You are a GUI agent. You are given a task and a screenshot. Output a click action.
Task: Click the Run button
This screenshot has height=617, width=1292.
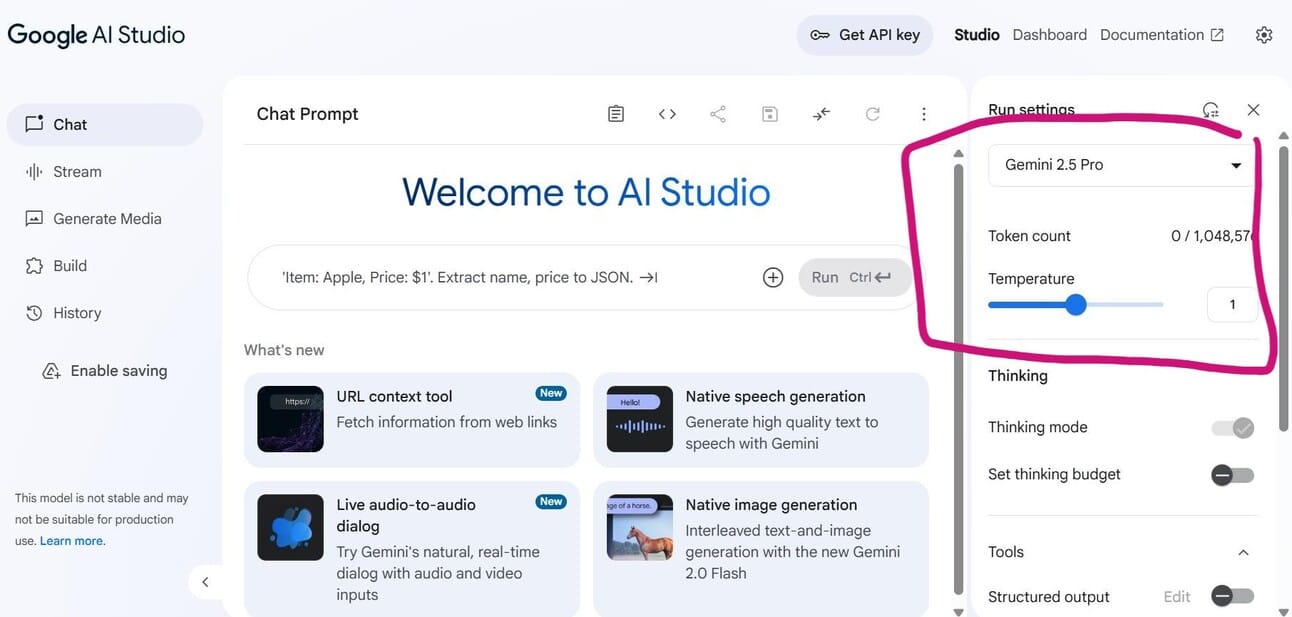click(855, 278)
